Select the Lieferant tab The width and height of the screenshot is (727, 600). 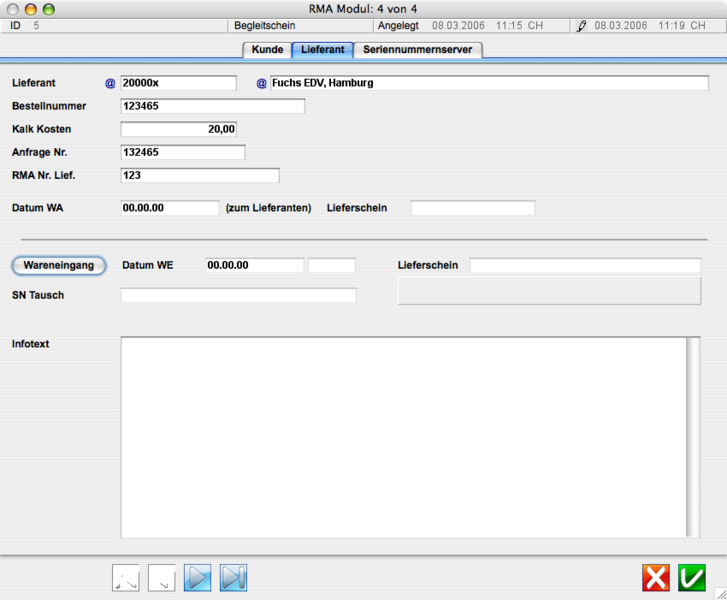tap(323, 49)
